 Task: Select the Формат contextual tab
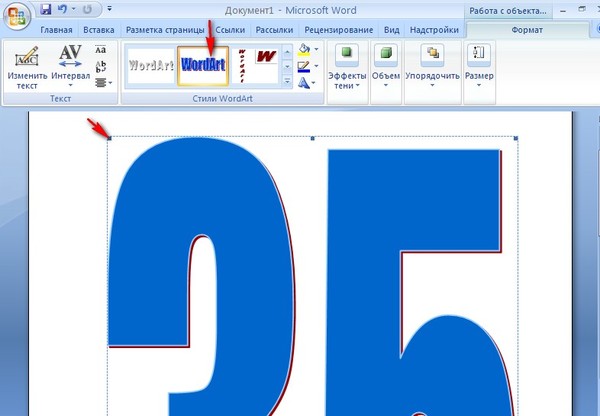527,30
